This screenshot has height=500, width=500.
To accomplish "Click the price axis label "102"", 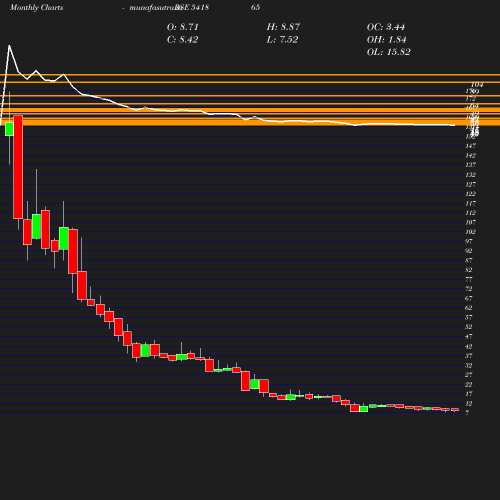I will (x=470, y=232).
